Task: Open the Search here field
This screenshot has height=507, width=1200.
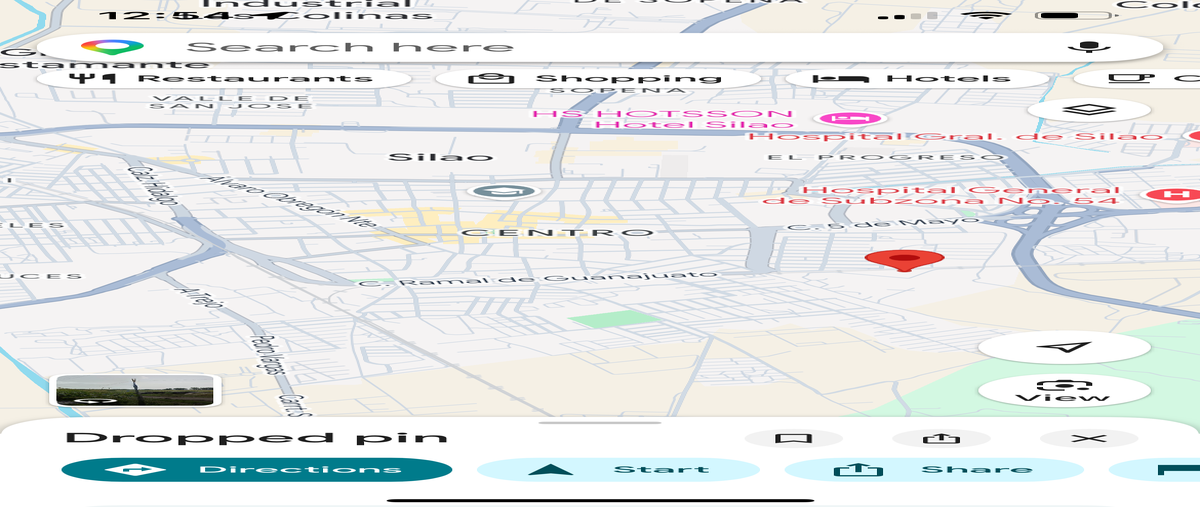Action: pyautogui.click(x=600, y=47)
